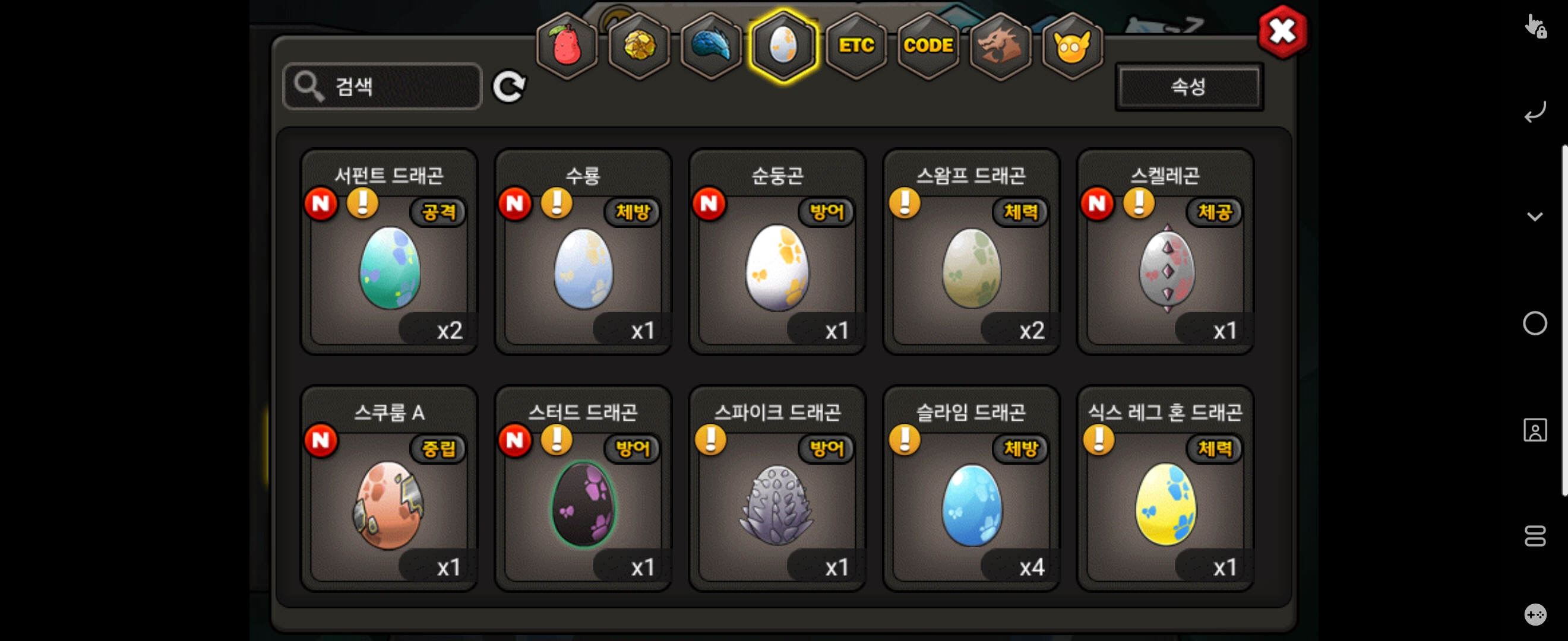The height and width of the screenshot is (641, 1568).
Task: Open the 속성 attribute filter button
Action: pos(1189,87)
